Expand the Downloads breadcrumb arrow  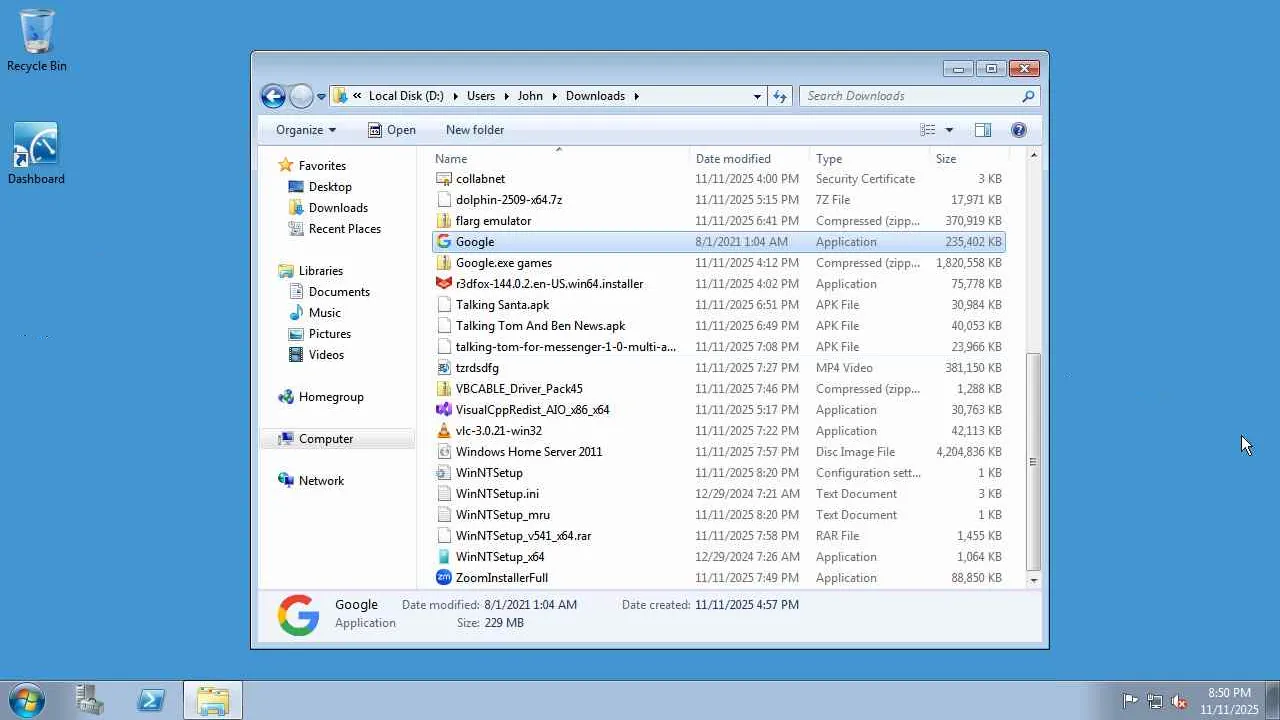pyautogui.click(x=636, y=96)
